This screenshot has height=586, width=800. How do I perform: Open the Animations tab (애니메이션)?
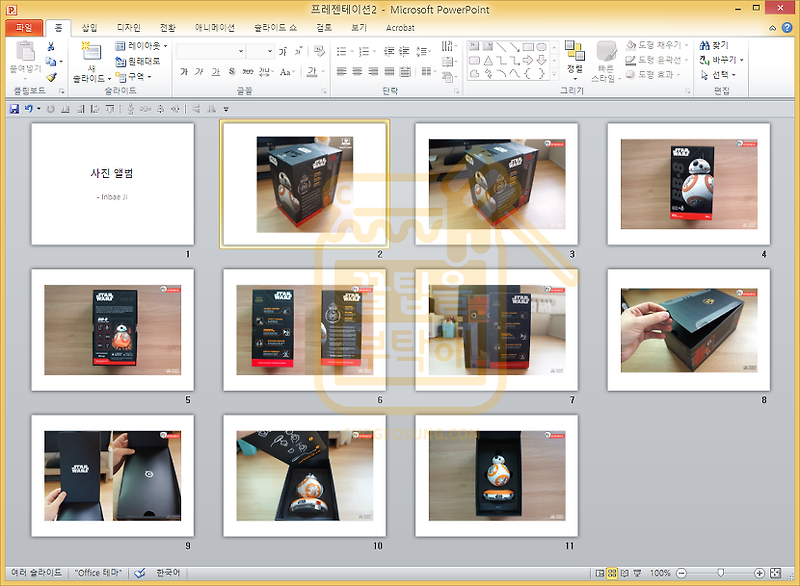pyautogui.click(x=215, y=28)
